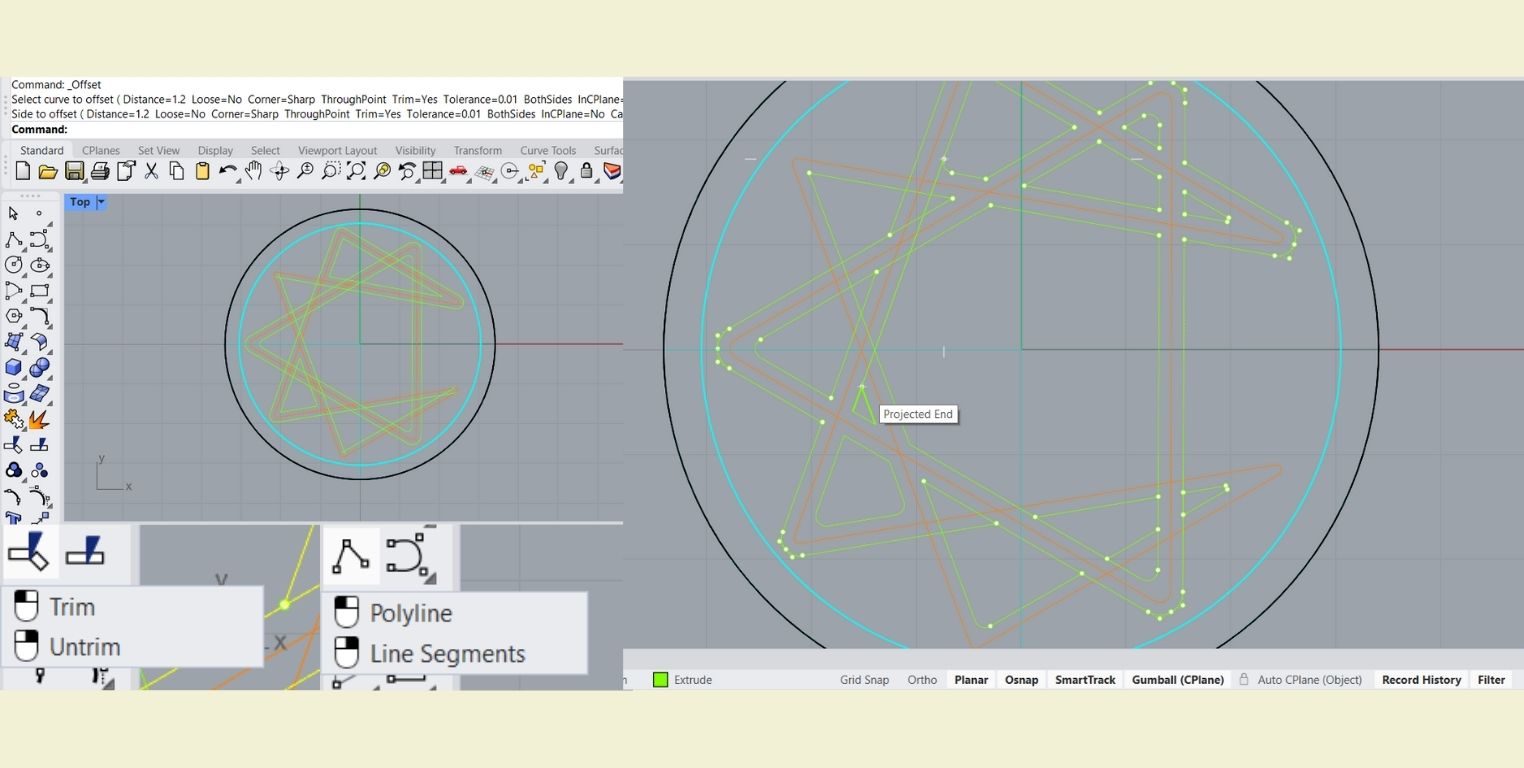
Task: Click the enlarged Split icon beside Trim
Action: pos(84,551)
